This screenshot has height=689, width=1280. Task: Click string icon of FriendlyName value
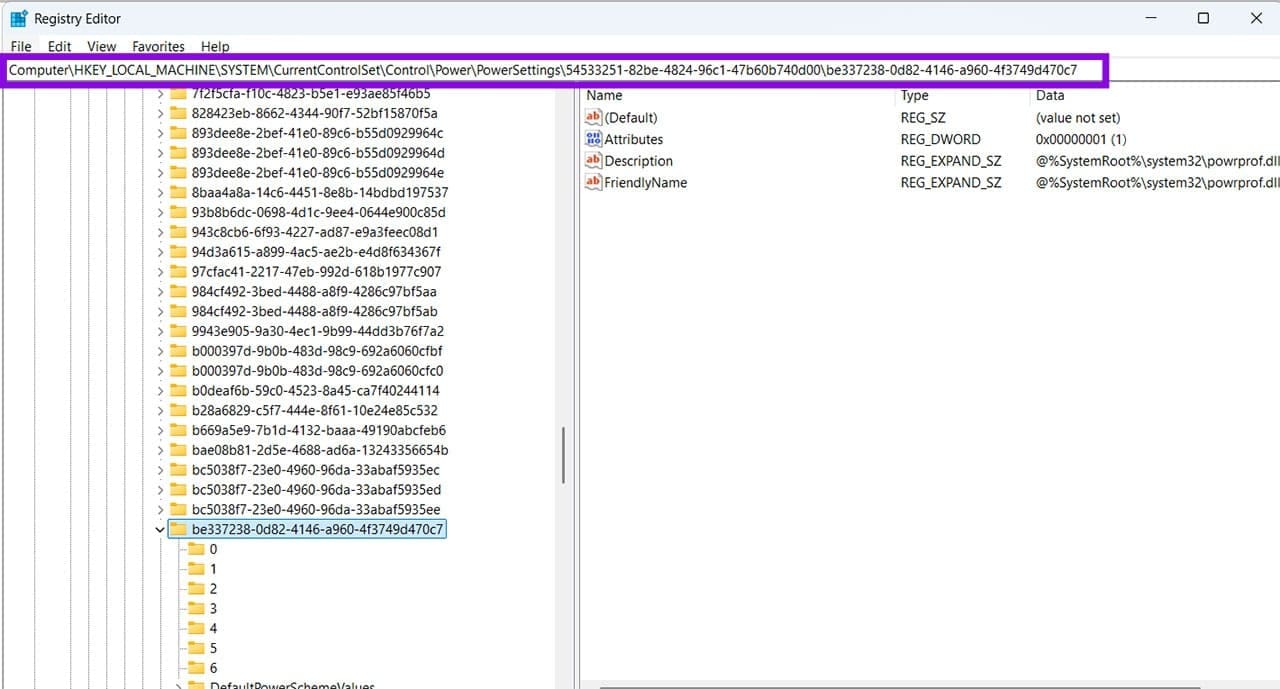[x=594, y=182]
